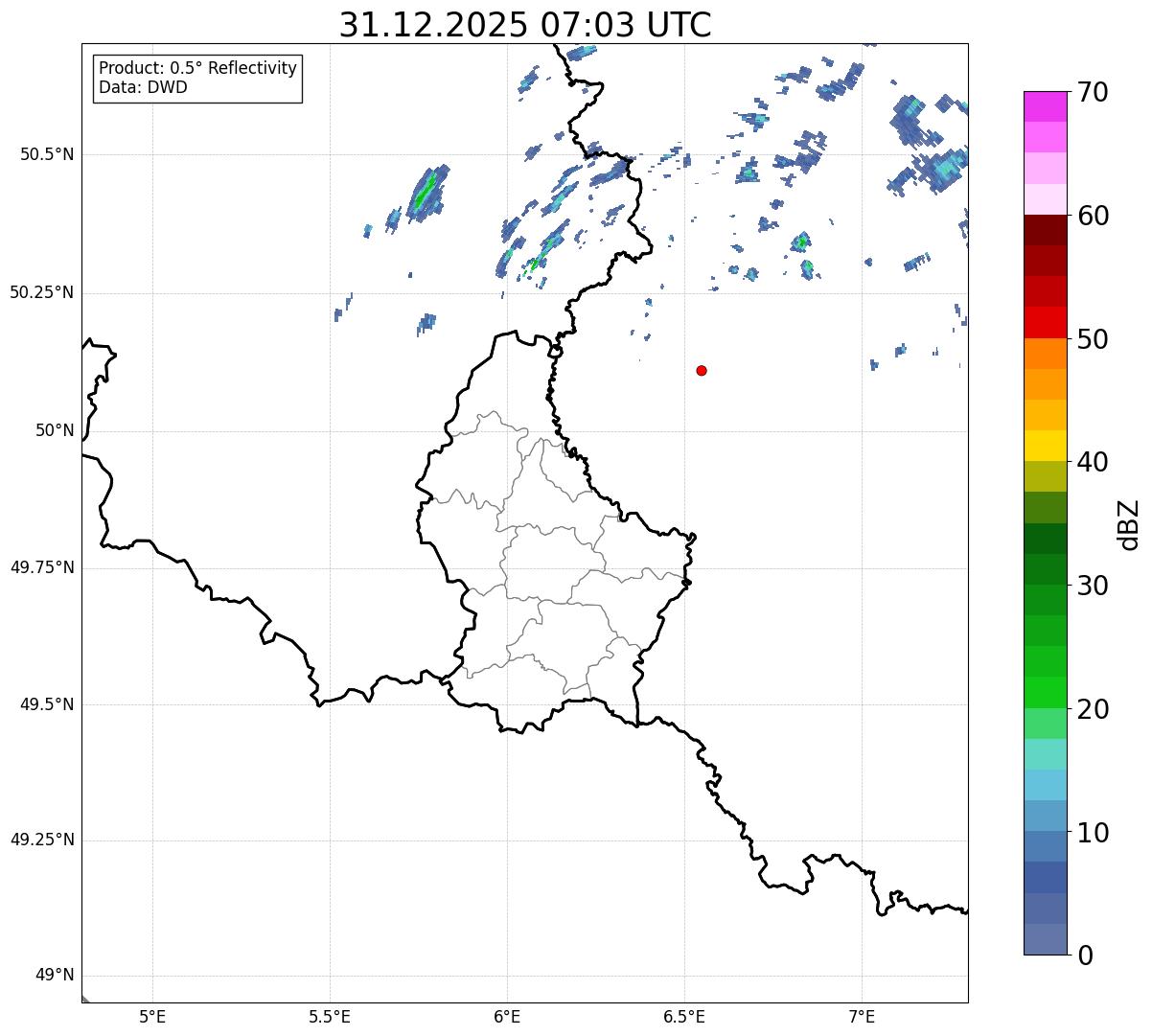Click the colorbar "0" tick label

tap(1085, 955)
